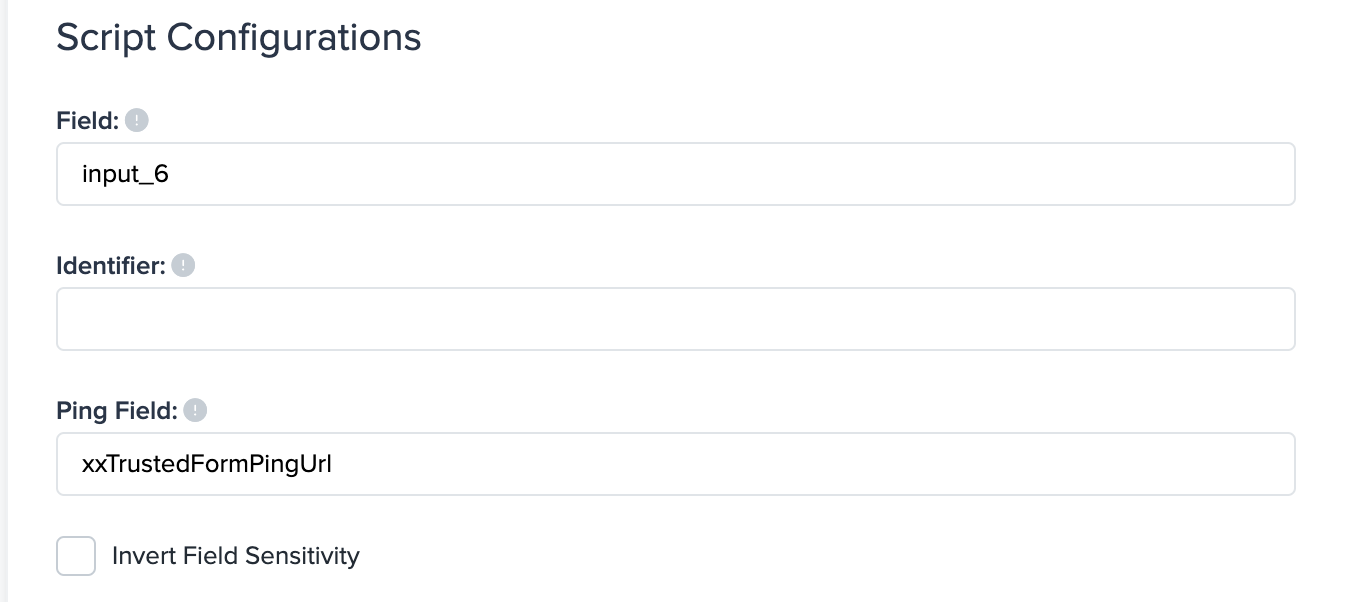Show help for the Field setting
Screen dimensions: 1352x602
[x=137, y=121]
